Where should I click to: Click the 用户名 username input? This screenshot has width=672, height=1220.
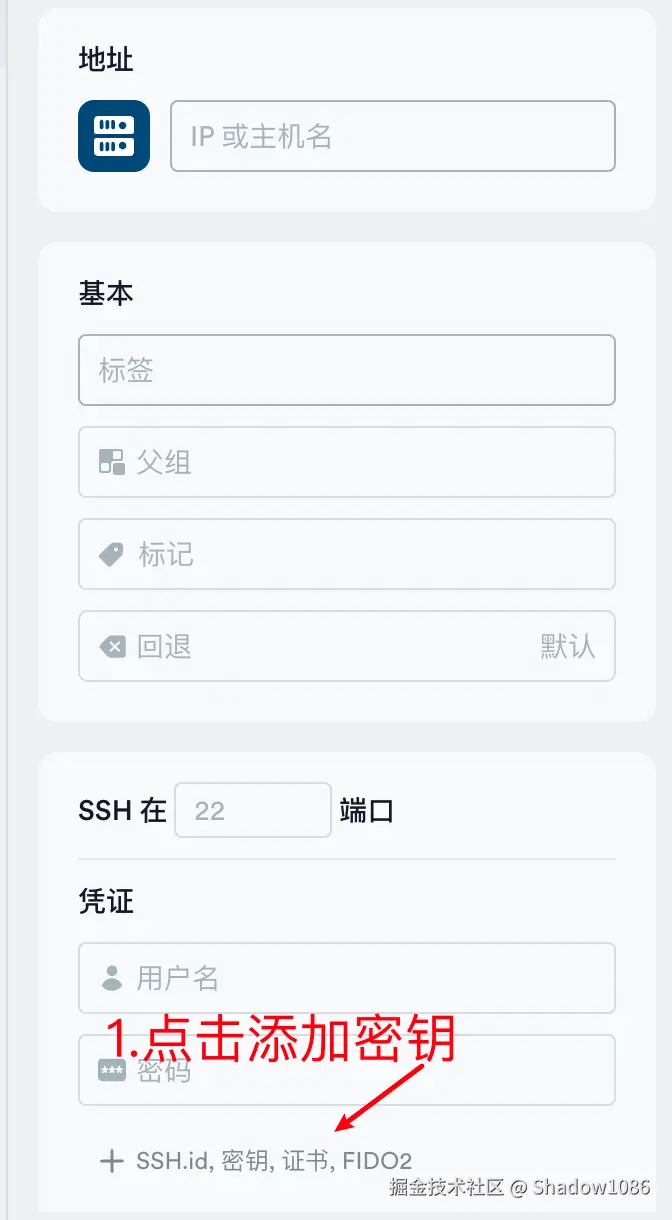point(346,978)
